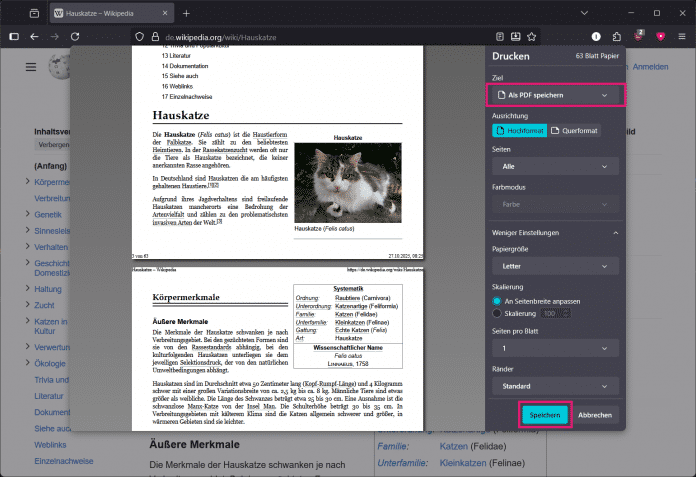
Task: Open the pink shield extension icon
Action: pos(660,36)
